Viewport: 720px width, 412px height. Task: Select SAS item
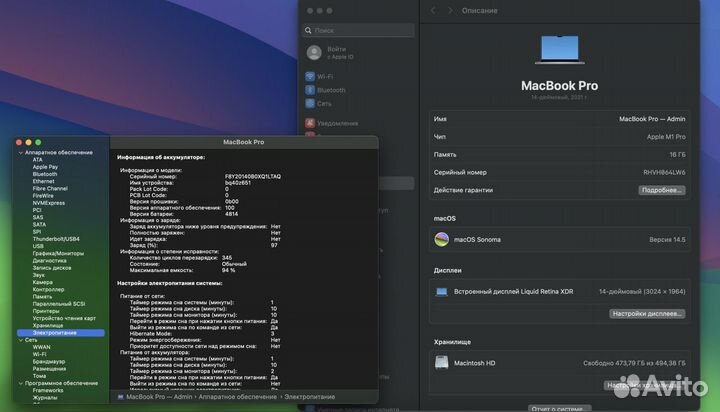38,217
